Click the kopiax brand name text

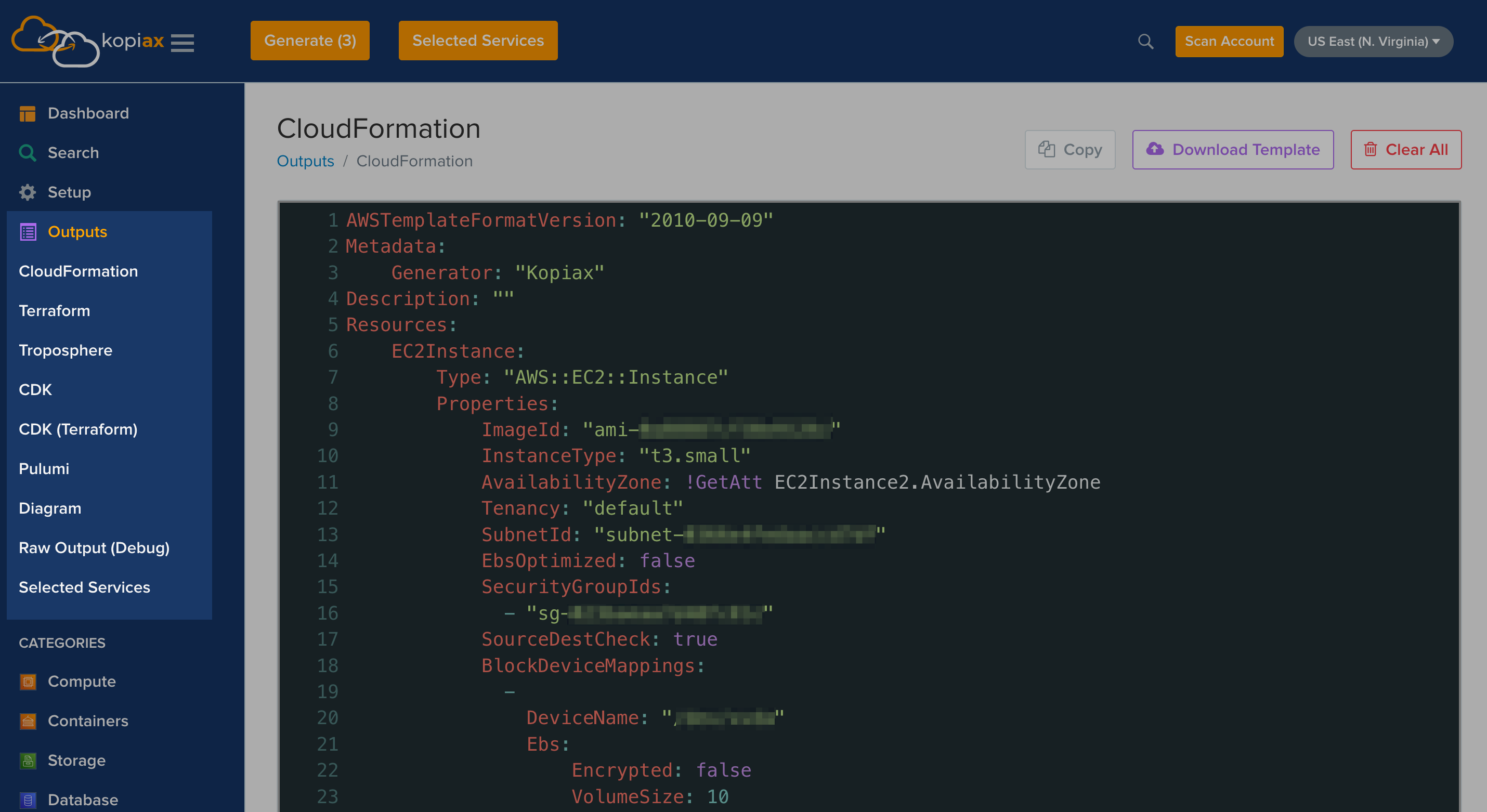pos(133,41)
